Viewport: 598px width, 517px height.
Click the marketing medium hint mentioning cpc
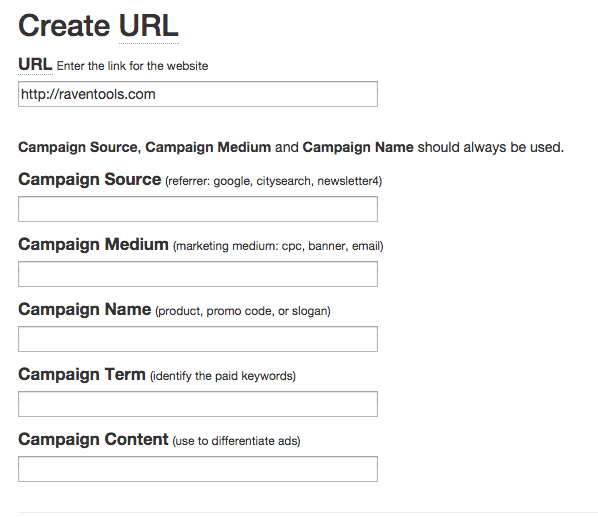coord(278,246)
